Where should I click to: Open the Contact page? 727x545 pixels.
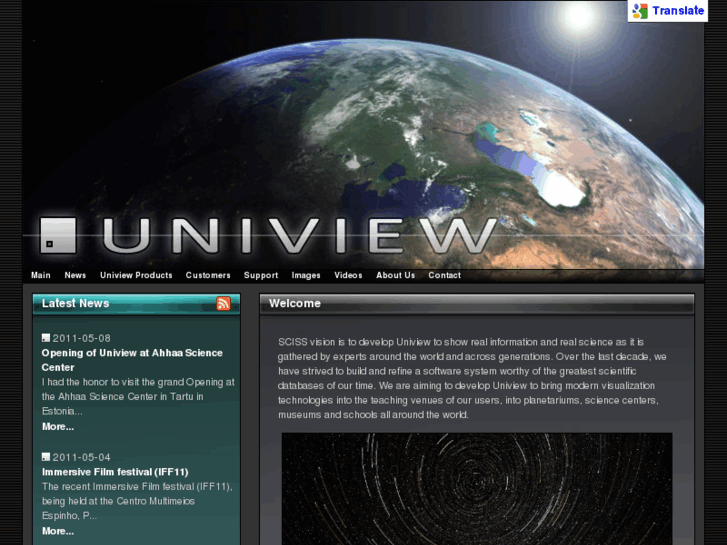tap(444, 275)
